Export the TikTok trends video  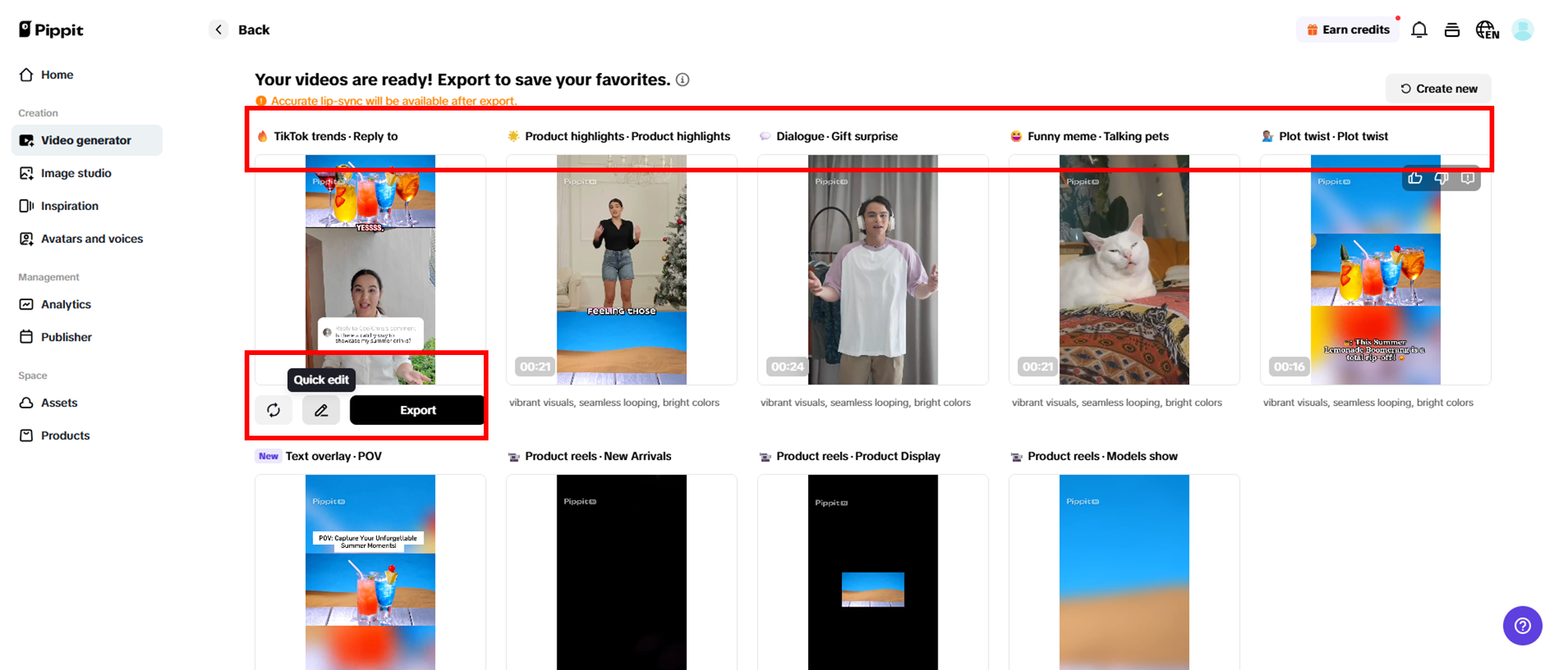click(417, 410)
